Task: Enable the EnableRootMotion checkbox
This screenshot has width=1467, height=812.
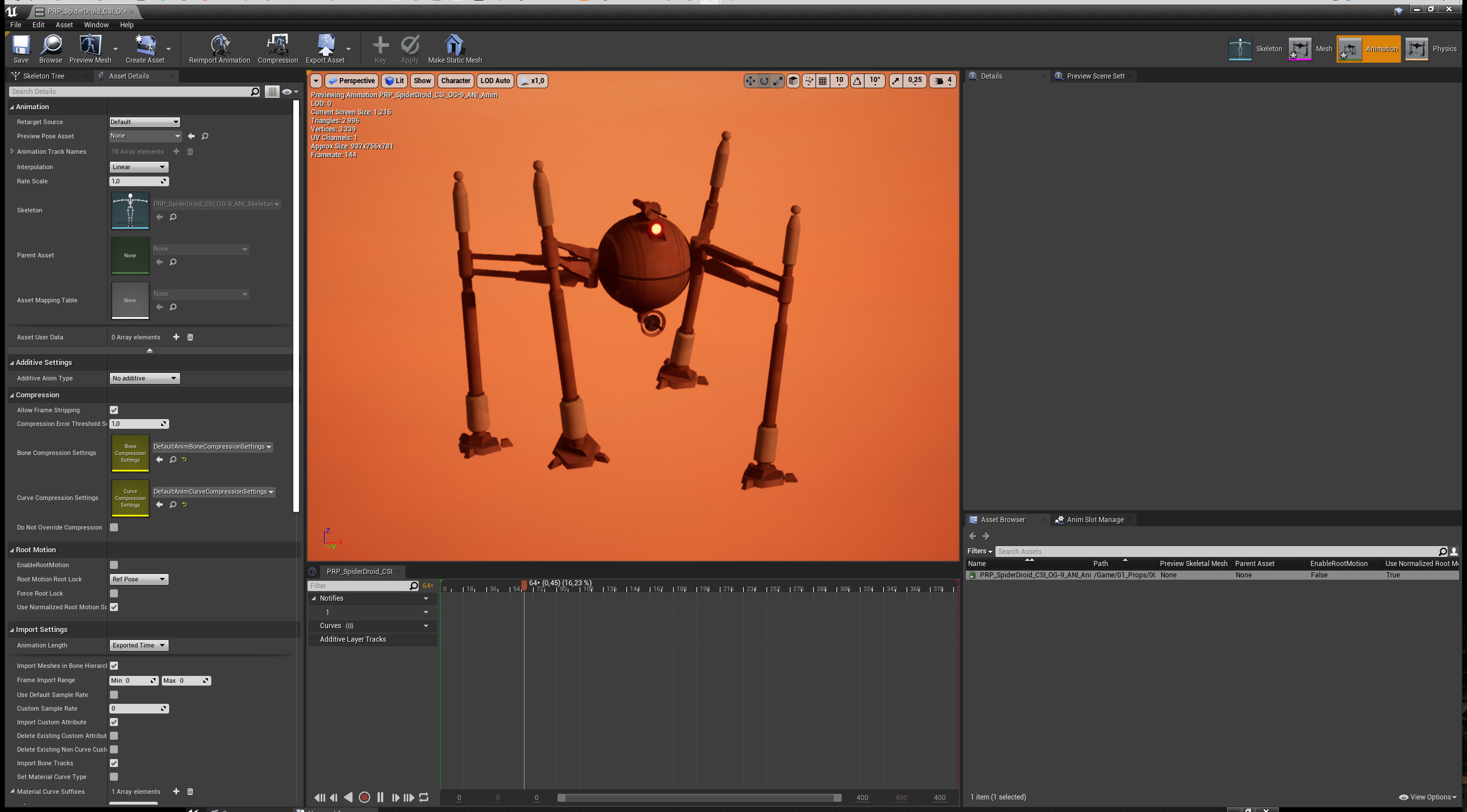Action: click(114, 565)
